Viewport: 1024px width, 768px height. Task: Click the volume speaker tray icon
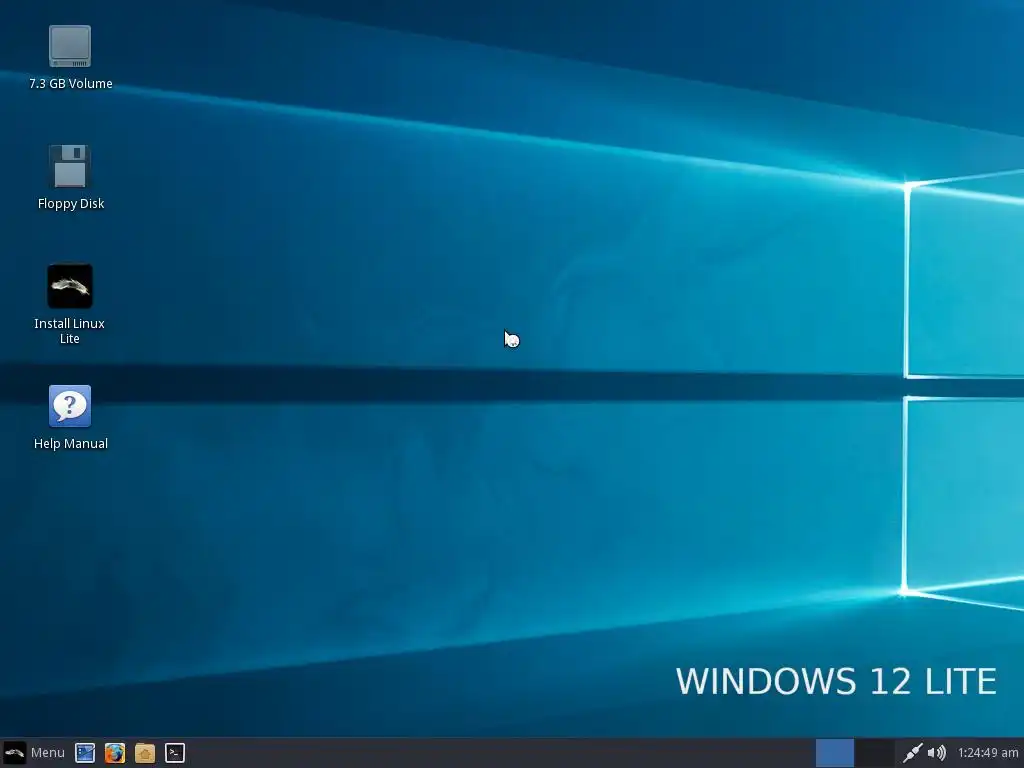point(936,753)
